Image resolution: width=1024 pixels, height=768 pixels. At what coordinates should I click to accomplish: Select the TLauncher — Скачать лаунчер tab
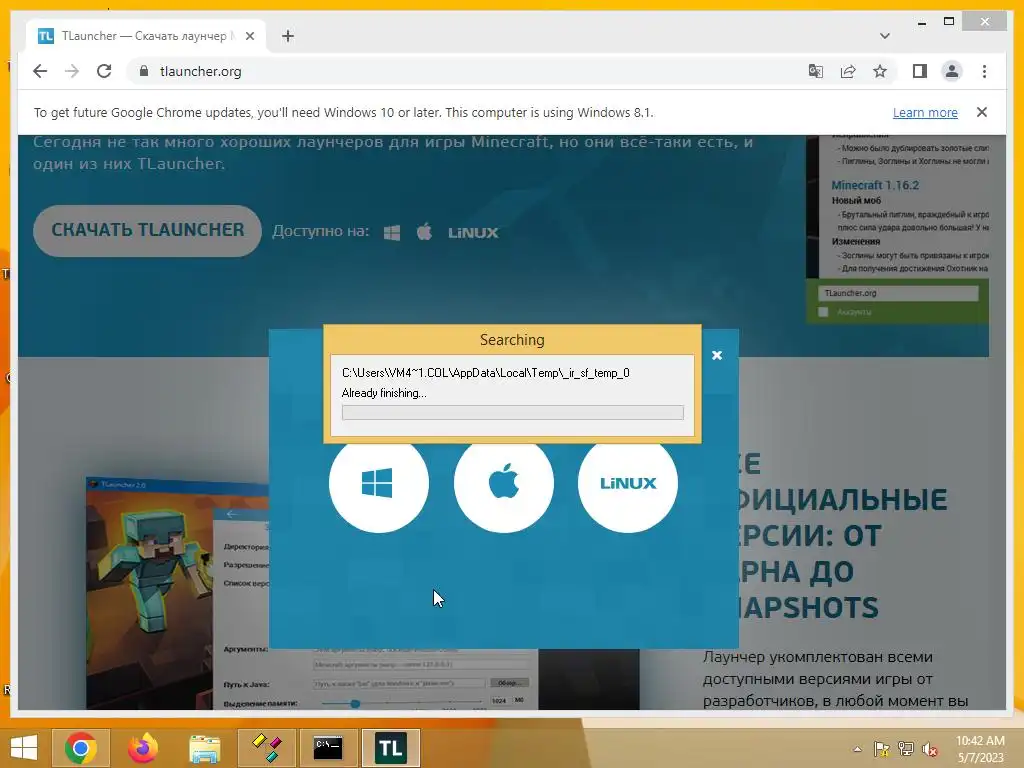[x=146, y=36]
